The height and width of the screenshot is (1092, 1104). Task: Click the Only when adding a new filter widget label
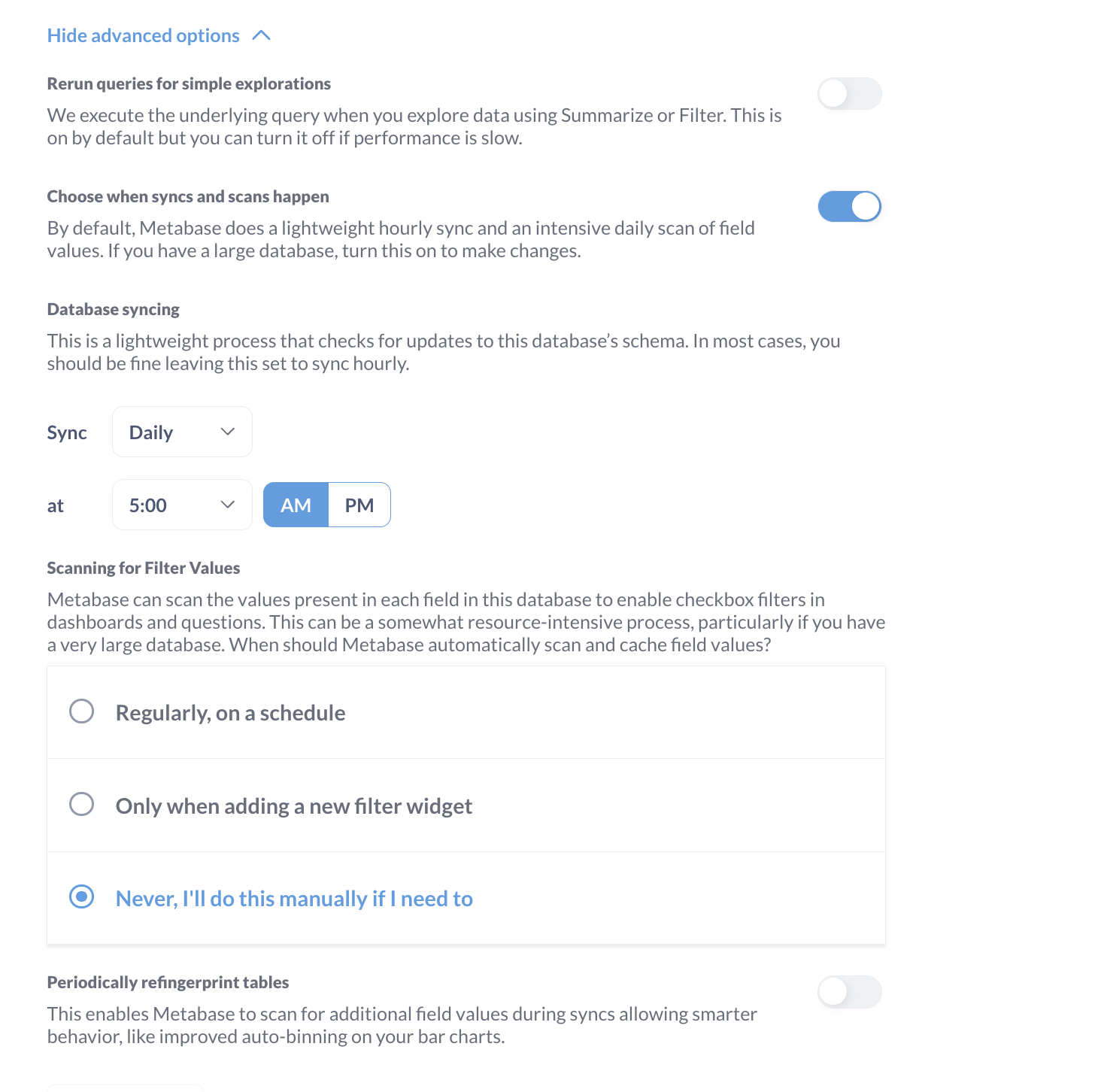point(294,806)
